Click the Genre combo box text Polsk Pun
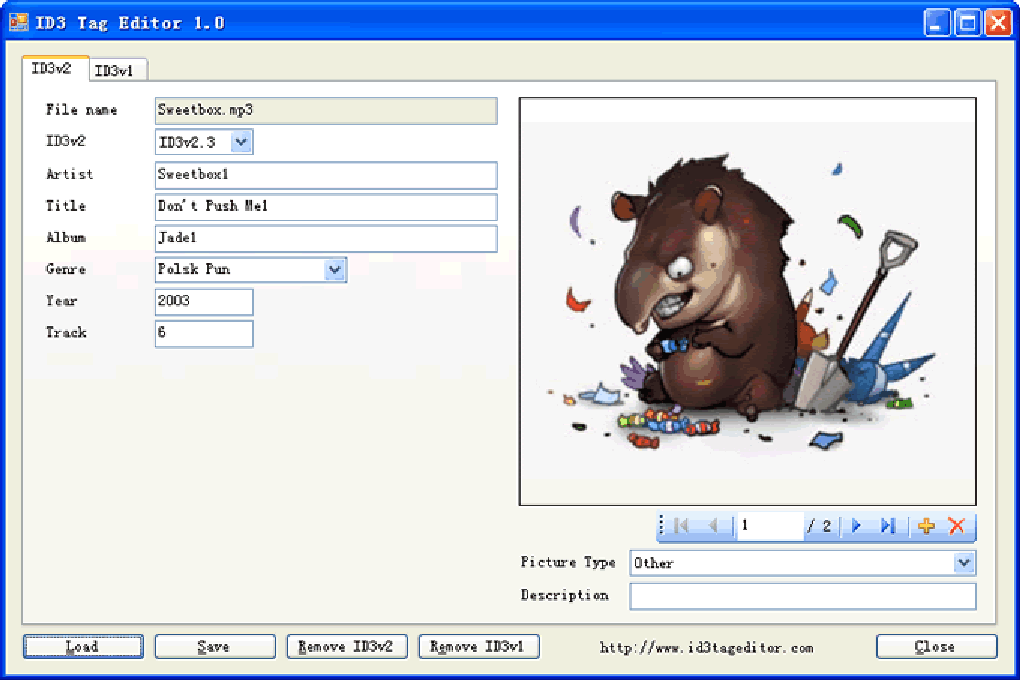The height and width of the screenshot is (680, 1020). click(x=194, y=269)
